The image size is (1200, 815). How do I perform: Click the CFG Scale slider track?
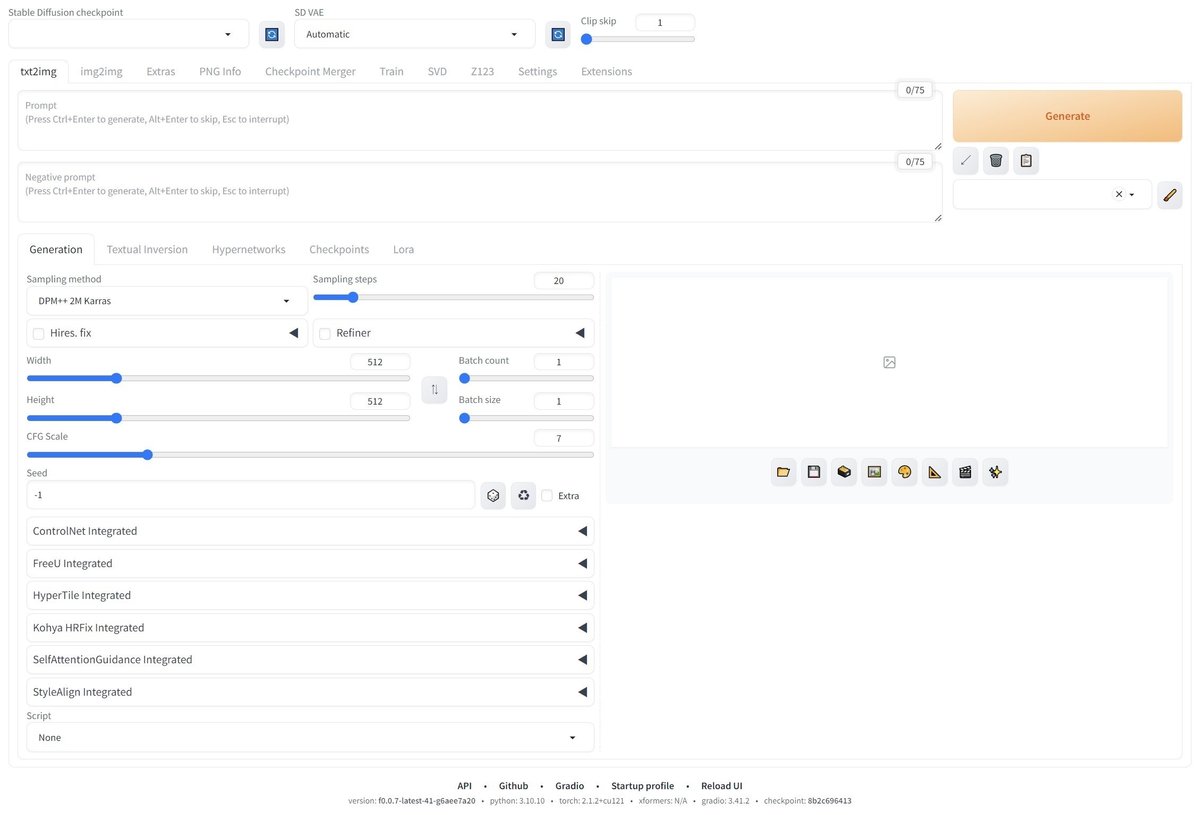pos(310,455)
